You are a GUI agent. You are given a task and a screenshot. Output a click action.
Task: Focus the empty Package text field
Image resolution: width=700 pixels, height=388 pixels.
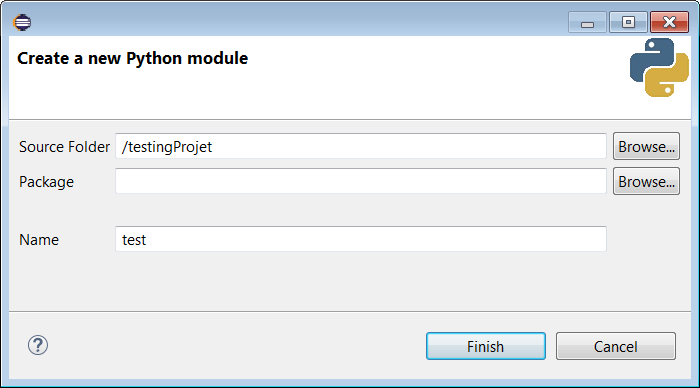(x=361, y=181)
